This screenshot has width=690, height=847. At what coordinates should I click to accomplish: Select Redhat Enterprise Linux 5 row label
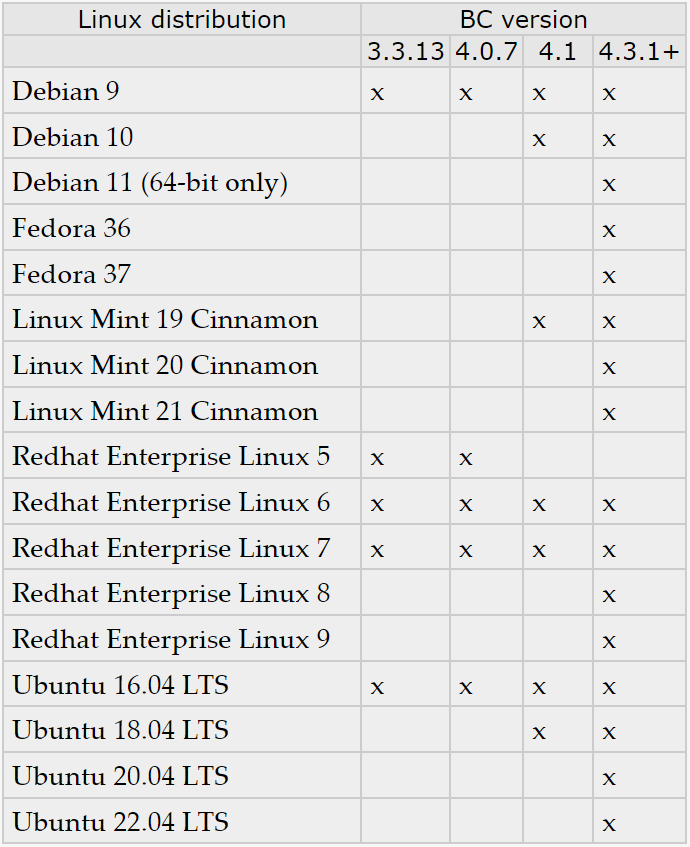point(171,456)
